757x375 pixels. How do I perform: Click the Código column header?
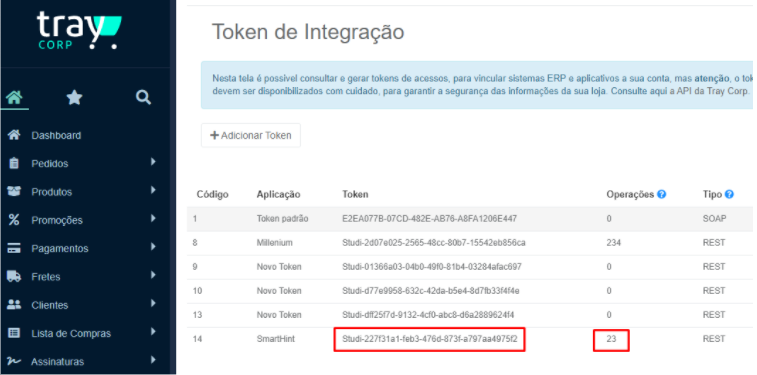coord(212,194)
